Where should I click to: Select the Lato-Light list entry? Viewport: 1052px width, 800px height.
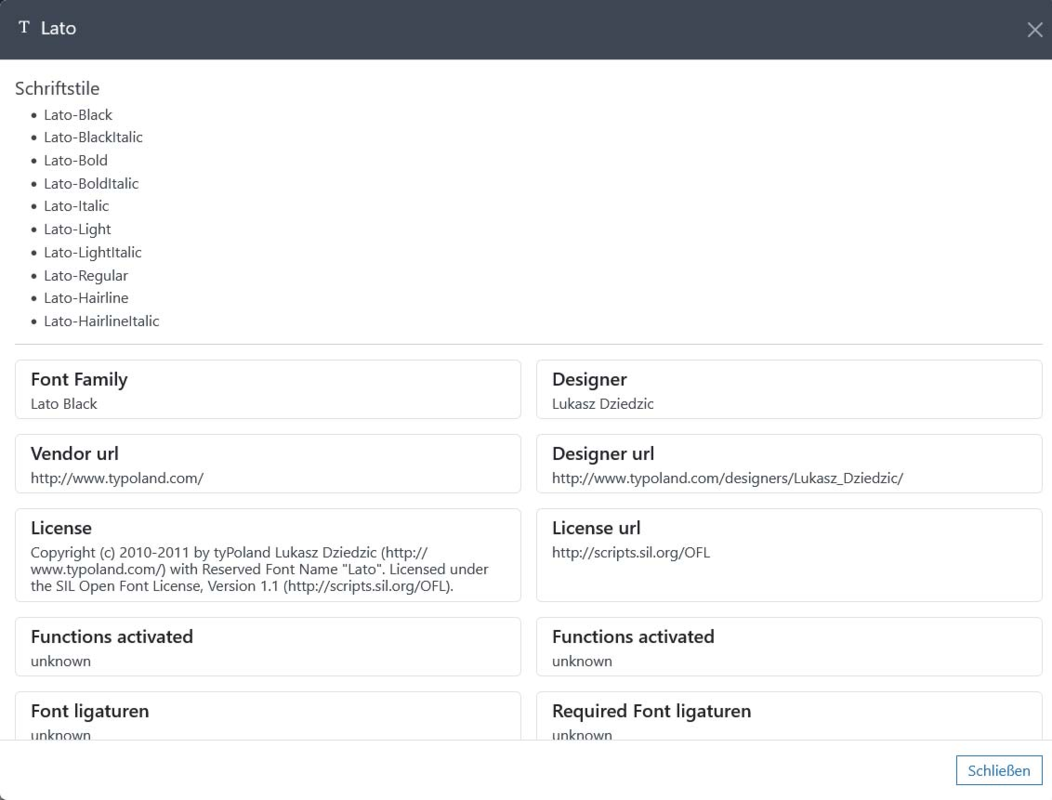(77, 230)
